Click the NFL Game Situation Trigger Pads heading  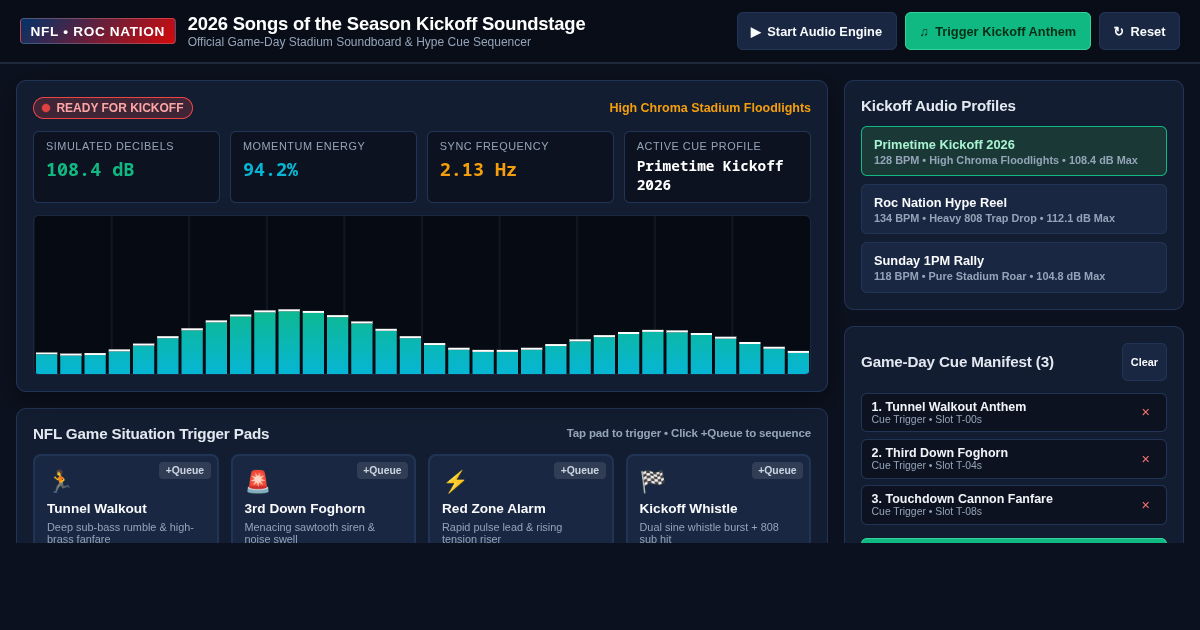[151, 433]
